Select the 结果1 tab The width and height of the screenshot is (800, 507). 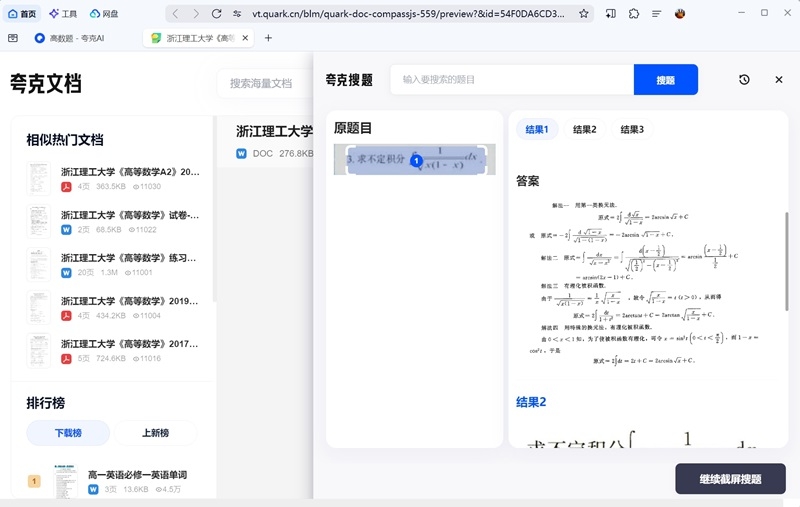click(537, 130)
